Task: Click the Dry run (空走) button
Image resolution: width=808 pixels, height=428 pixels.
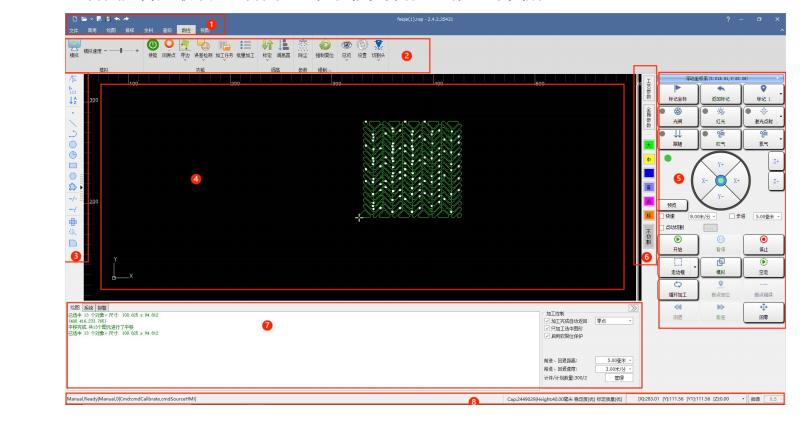Action: (x=764, y=267)
